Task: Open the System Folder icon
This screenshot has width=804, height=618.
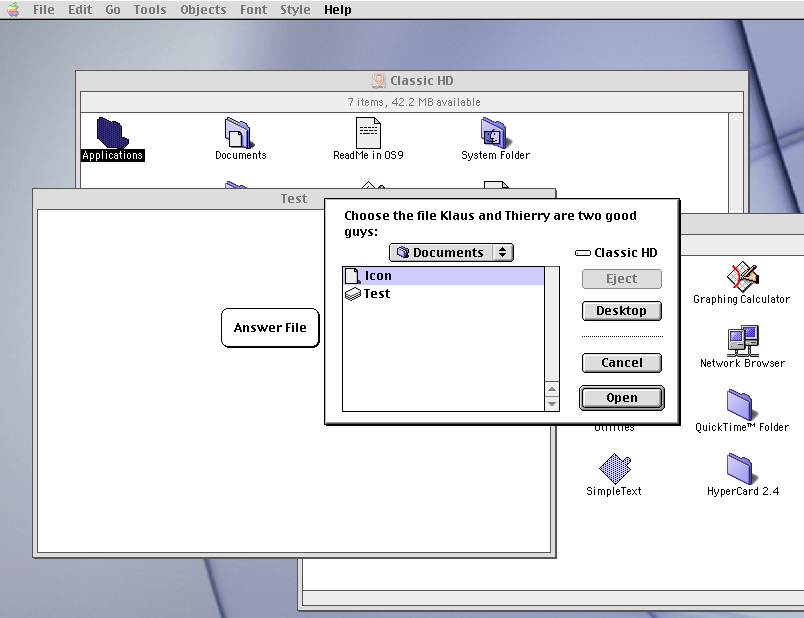Action: tap(494, 132)
